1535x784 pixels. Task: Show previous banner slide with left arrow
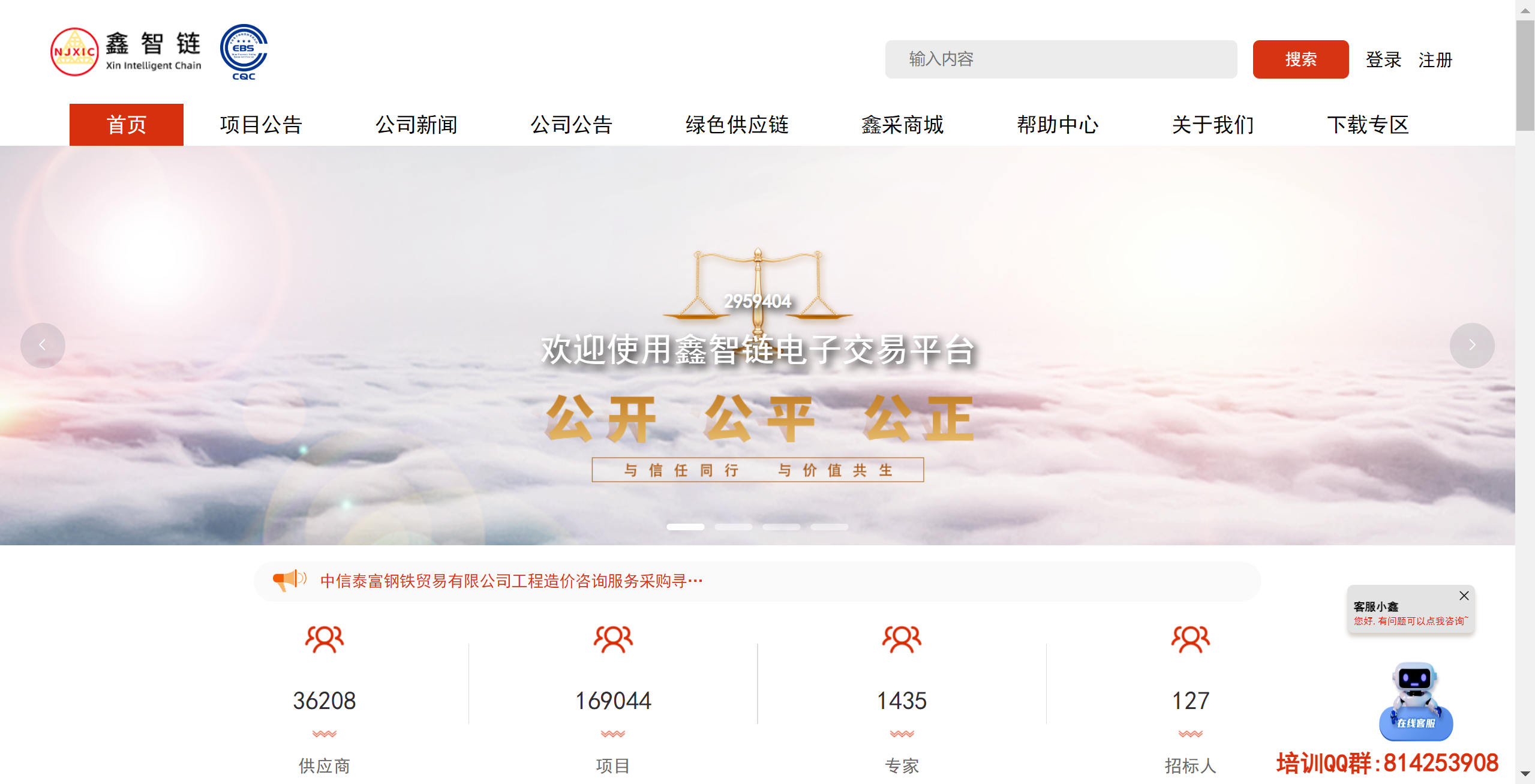43,346
